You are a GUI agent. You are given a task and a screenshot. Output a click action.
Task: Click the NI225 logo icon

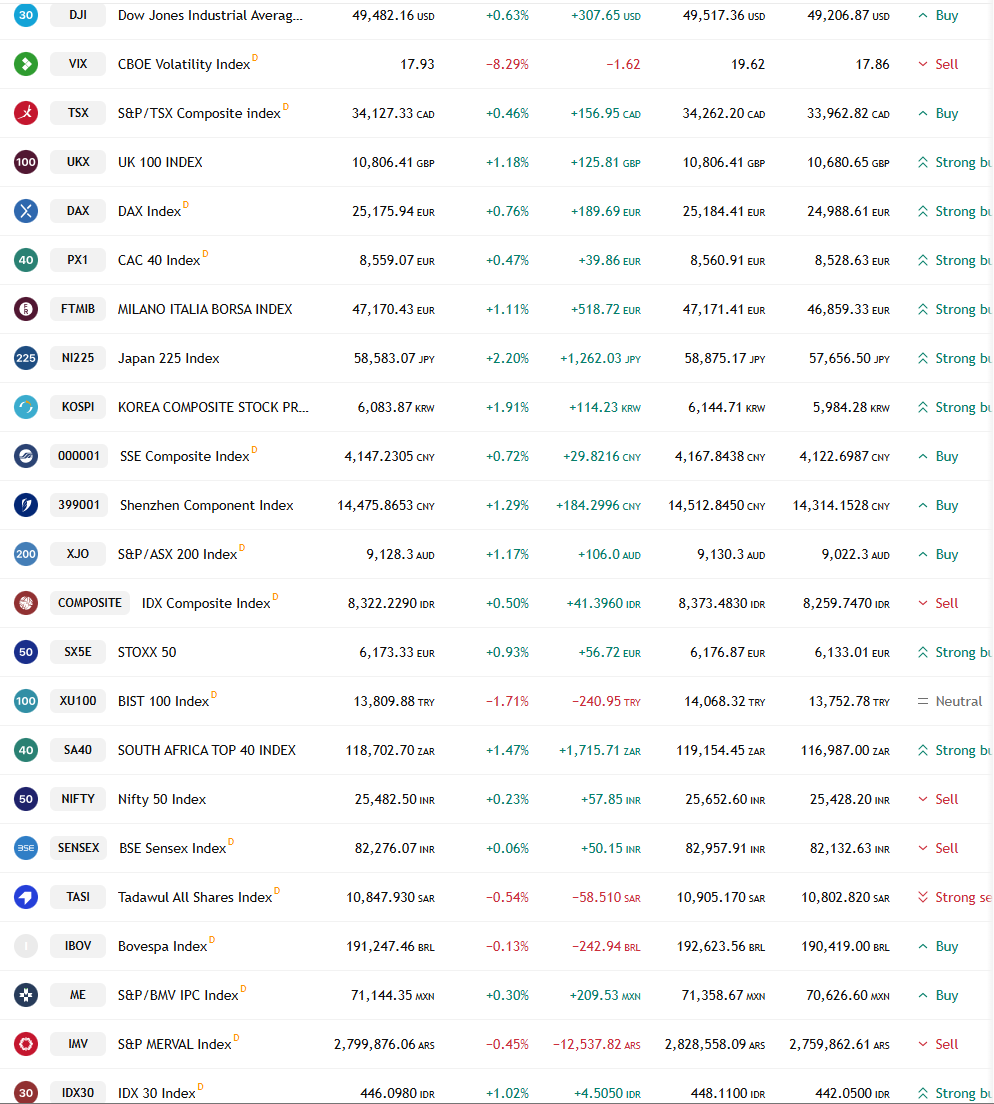[26, 358]
